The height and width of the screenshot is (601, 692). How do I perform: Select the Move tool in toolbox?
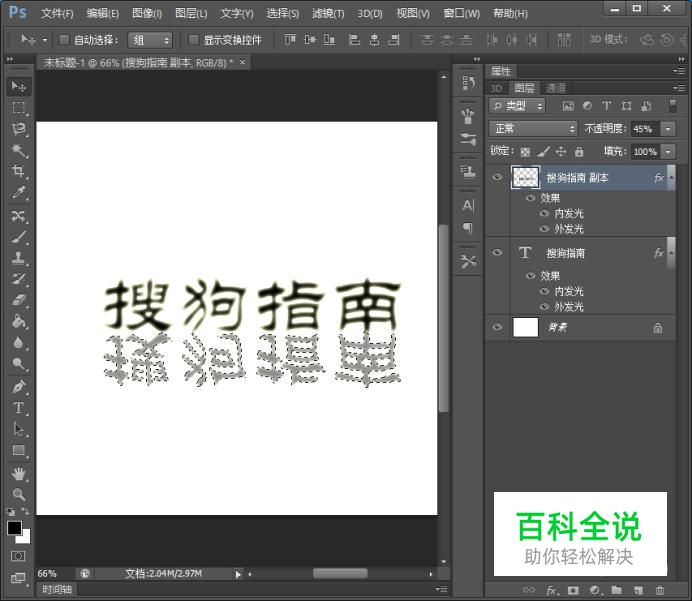18,86
